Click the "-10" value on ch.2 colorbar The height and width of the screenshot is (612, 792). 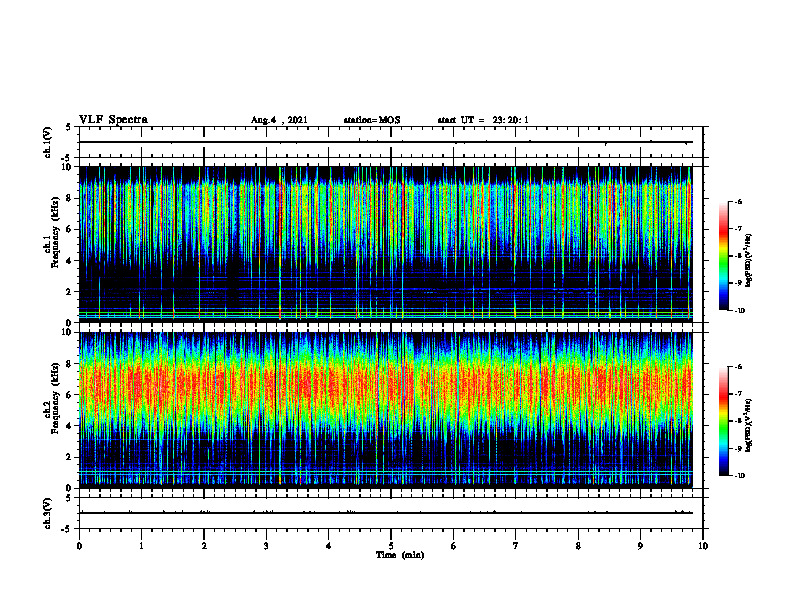739,476
